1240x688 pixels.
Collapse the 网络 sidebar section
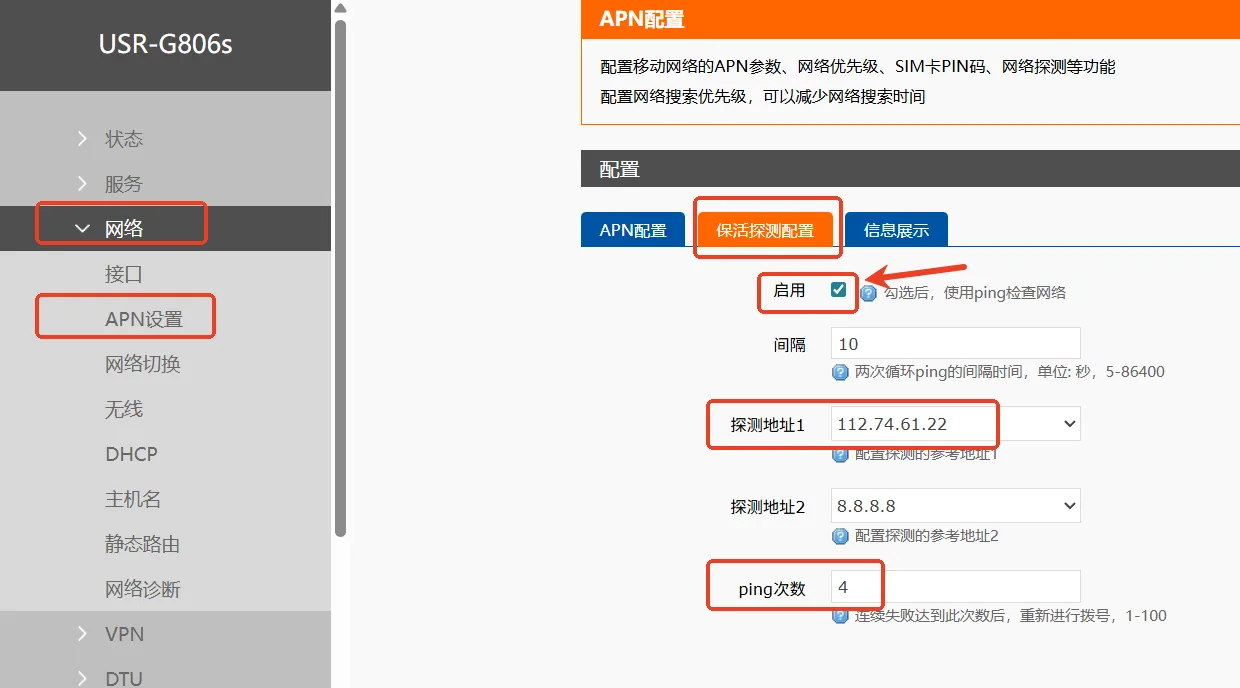pyautogui.click(x=165, y=228)
